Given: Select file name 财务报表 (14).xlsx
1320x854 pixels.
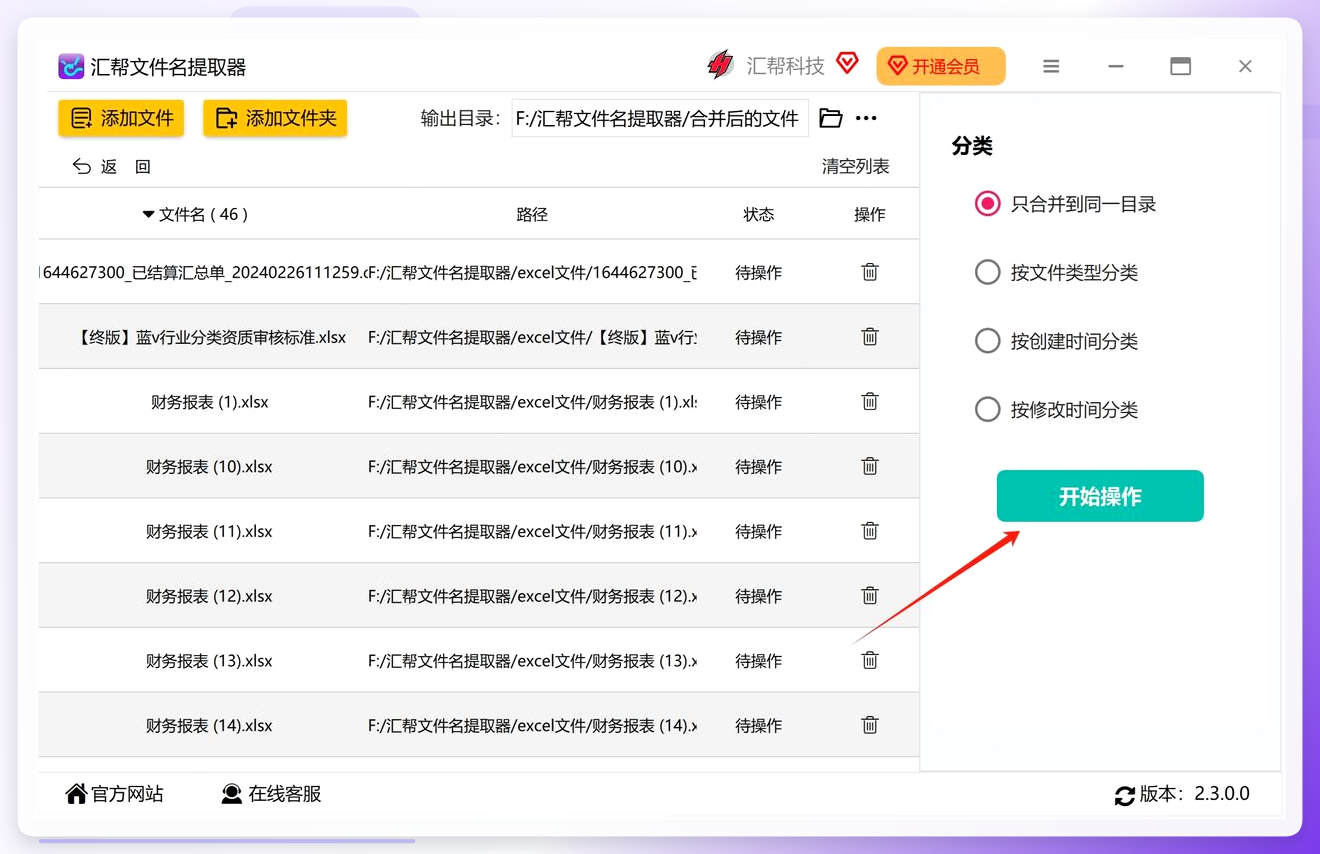Looking at the screenshot, I should coord(210,726).
